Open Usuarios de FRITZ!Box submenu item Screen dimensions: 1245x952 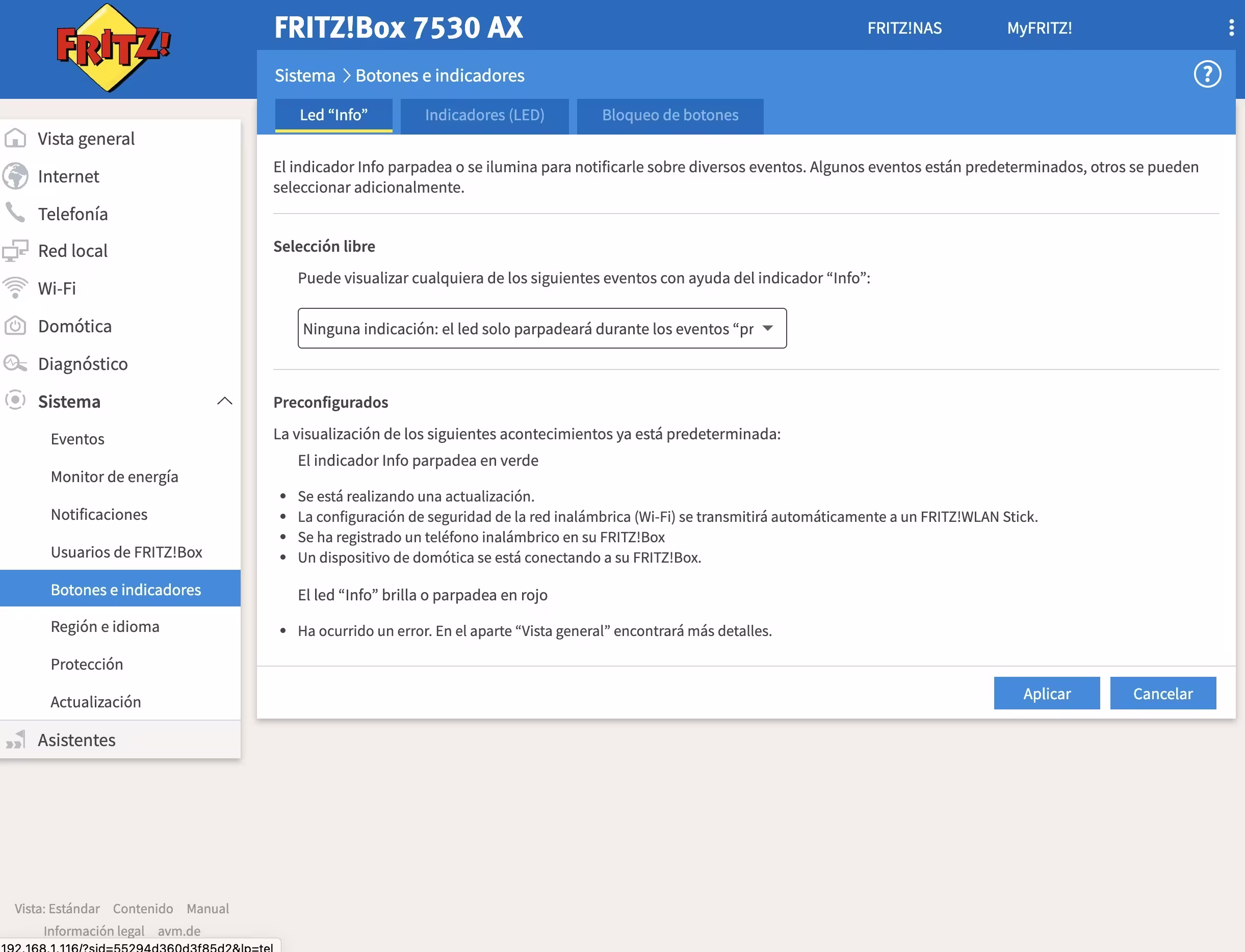(126, 551)
